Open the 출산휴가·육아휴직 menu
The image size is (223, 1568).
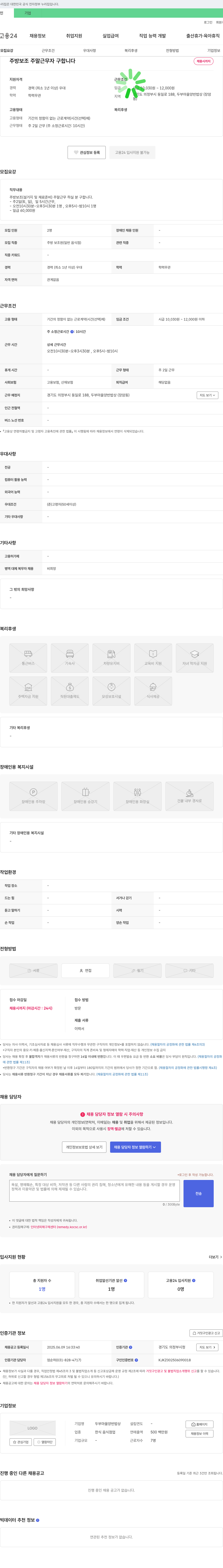pyautogui.click(x=203, y=36)
